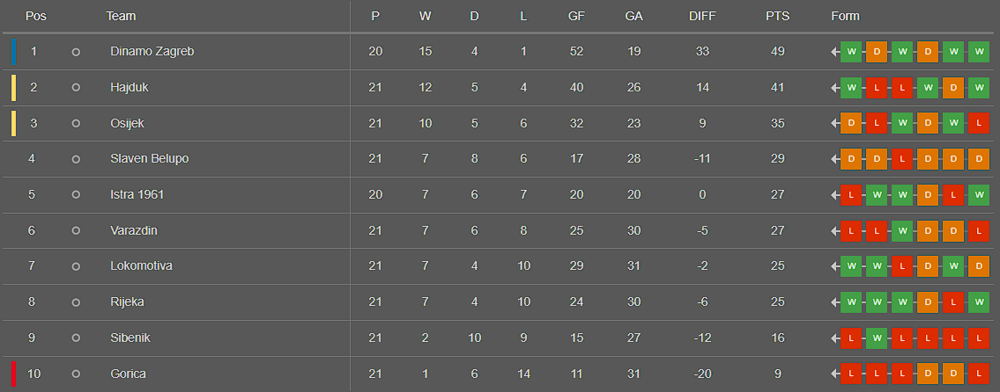Click the form arrow icon in Rijeka's row
The width and height of the screenshot is (1000, 392).
835,302
